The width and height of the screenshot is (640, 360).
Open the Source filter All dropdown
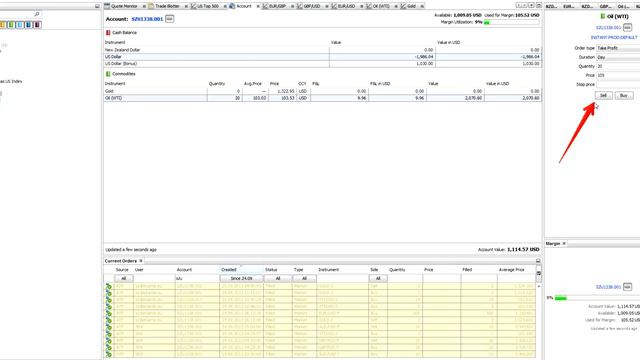click(123, 278)
